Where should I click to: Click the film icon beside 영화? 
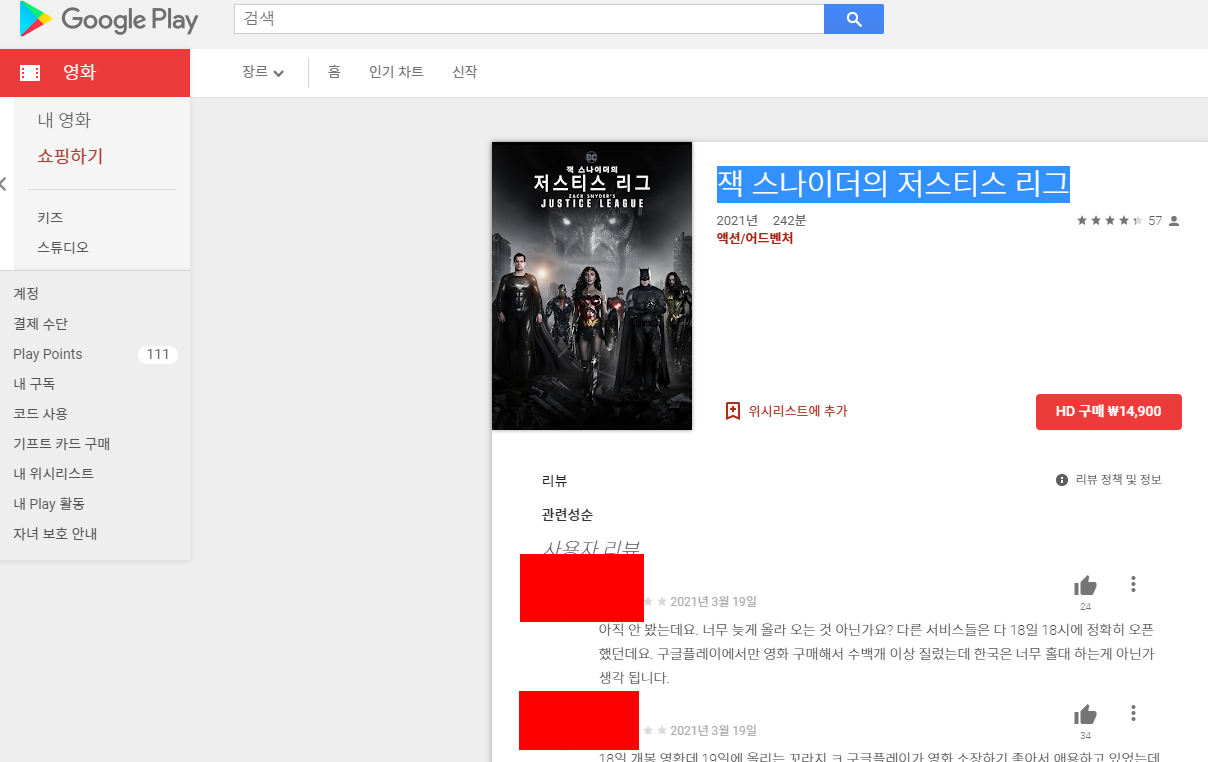pos(30,73)
